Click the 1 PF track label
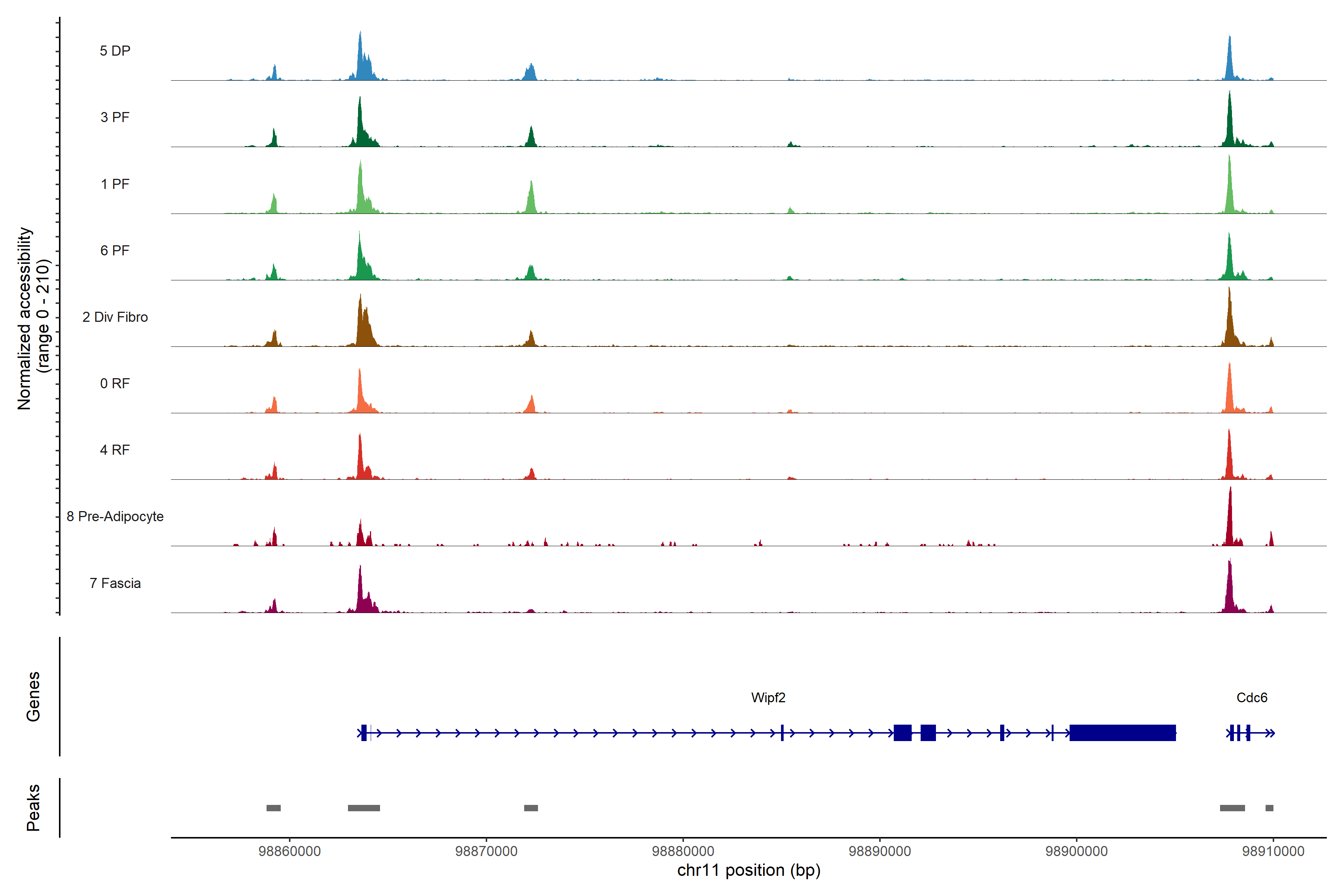Image resolution: width=1344 pixels, height=896 pixels. (x=115, y=184)
